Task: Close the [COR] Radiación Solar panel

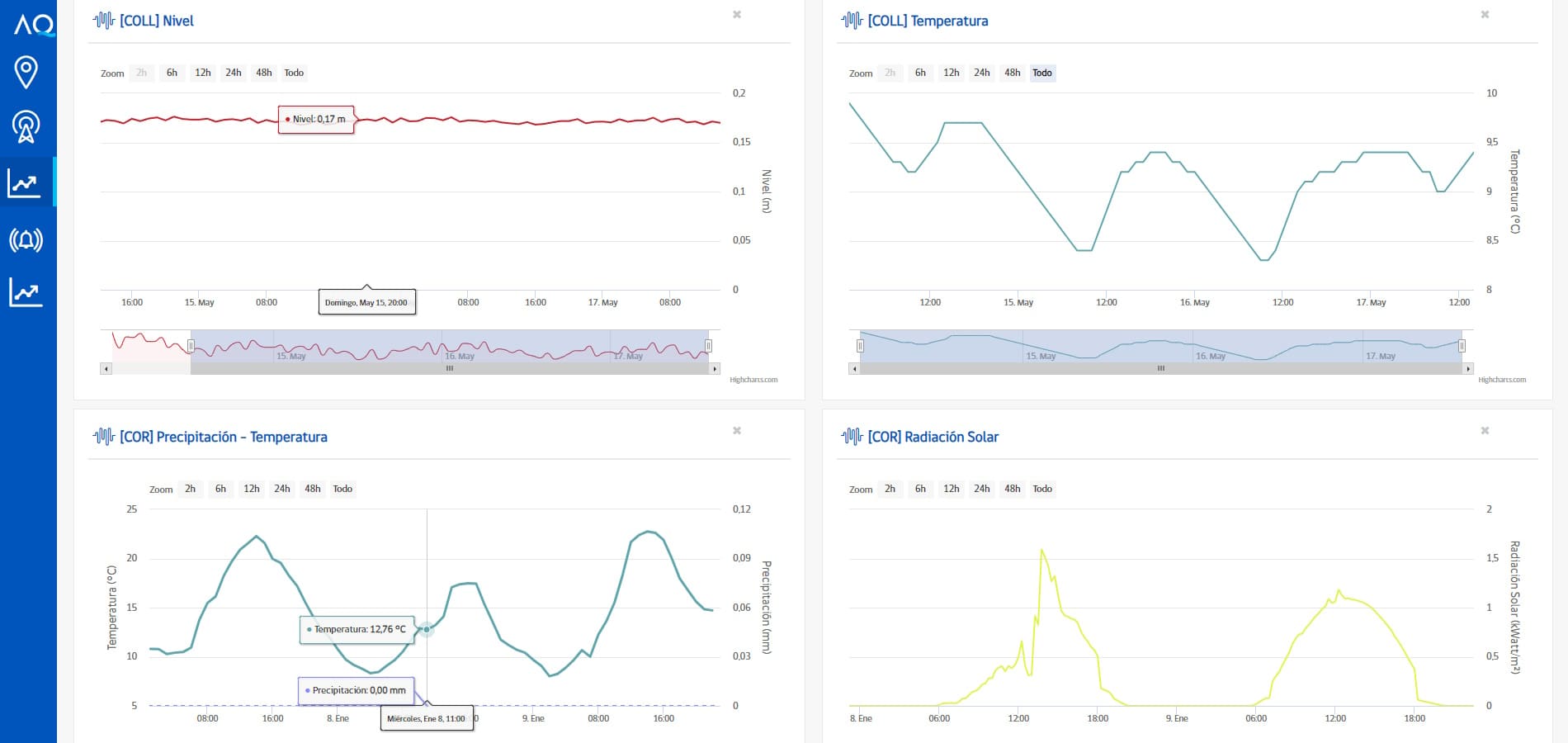Action: [x=1485, y=431]
